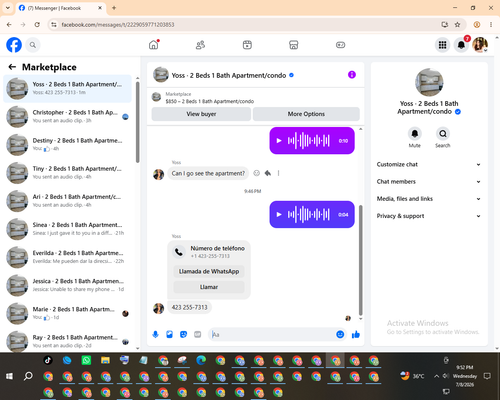500x400 pixels.
Task: Open Ari conversation in list
Action: pyautogui.click(x=67, y=201)
